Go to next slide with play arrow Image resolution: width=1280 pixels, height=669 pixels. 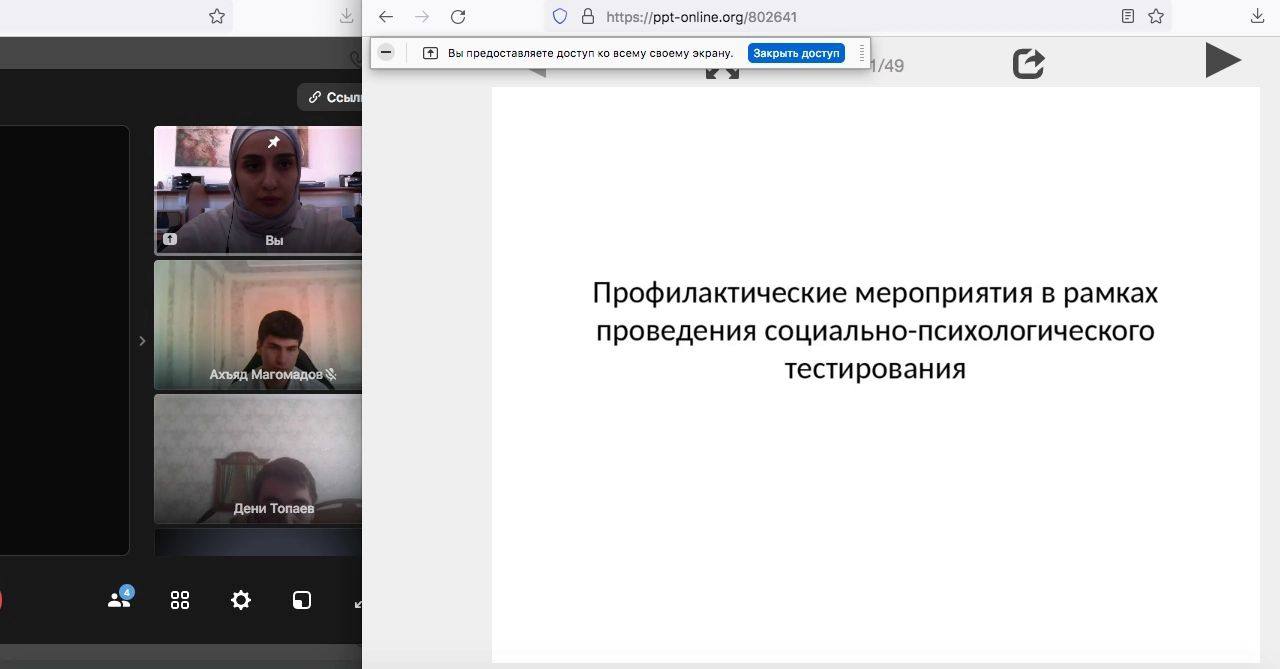click(1222, 61)
